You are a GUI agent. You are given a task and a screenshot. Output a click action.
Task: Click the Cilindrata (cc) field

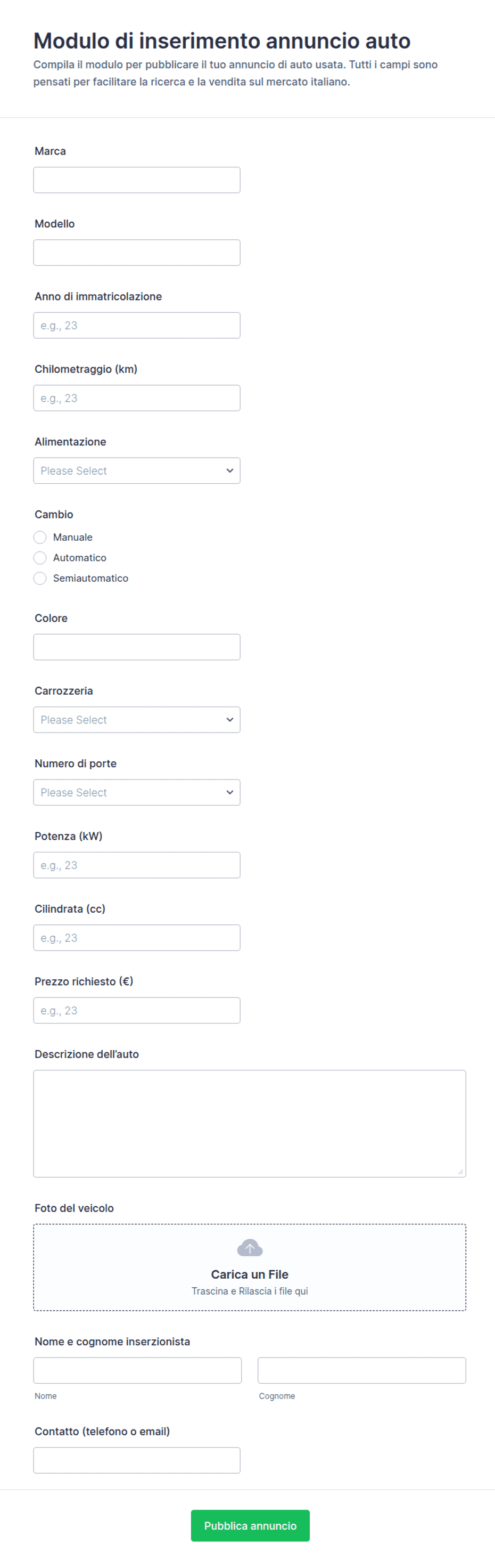pos(137,937)
